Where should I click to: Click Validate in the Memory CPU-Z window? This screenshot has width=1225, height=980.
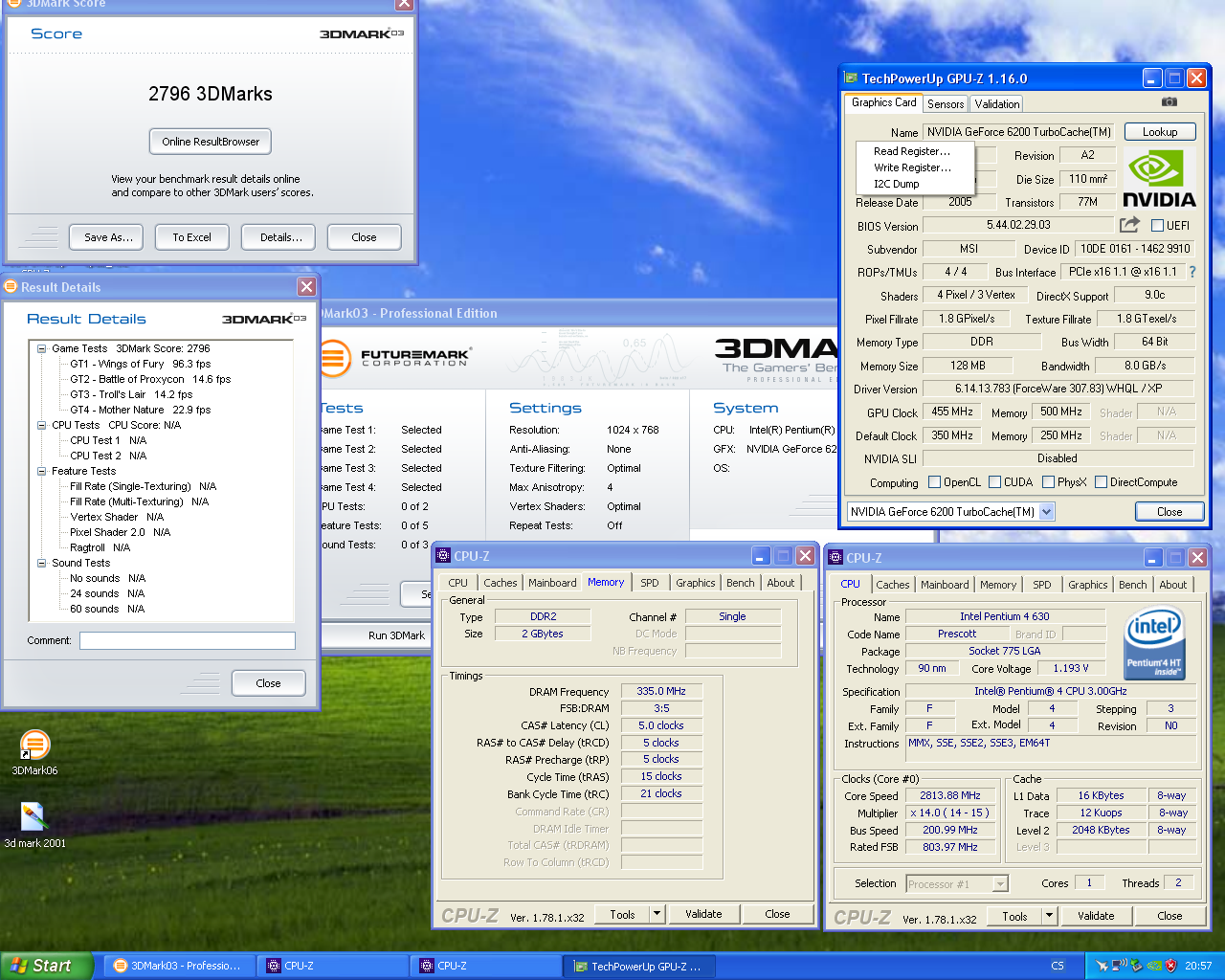point(703,914)
